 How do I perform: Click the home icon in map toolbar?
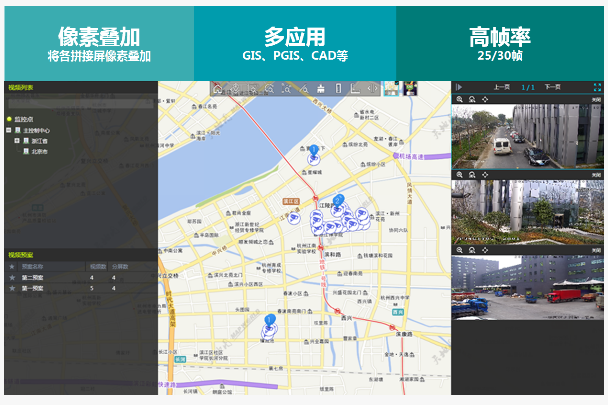(219, 89)
